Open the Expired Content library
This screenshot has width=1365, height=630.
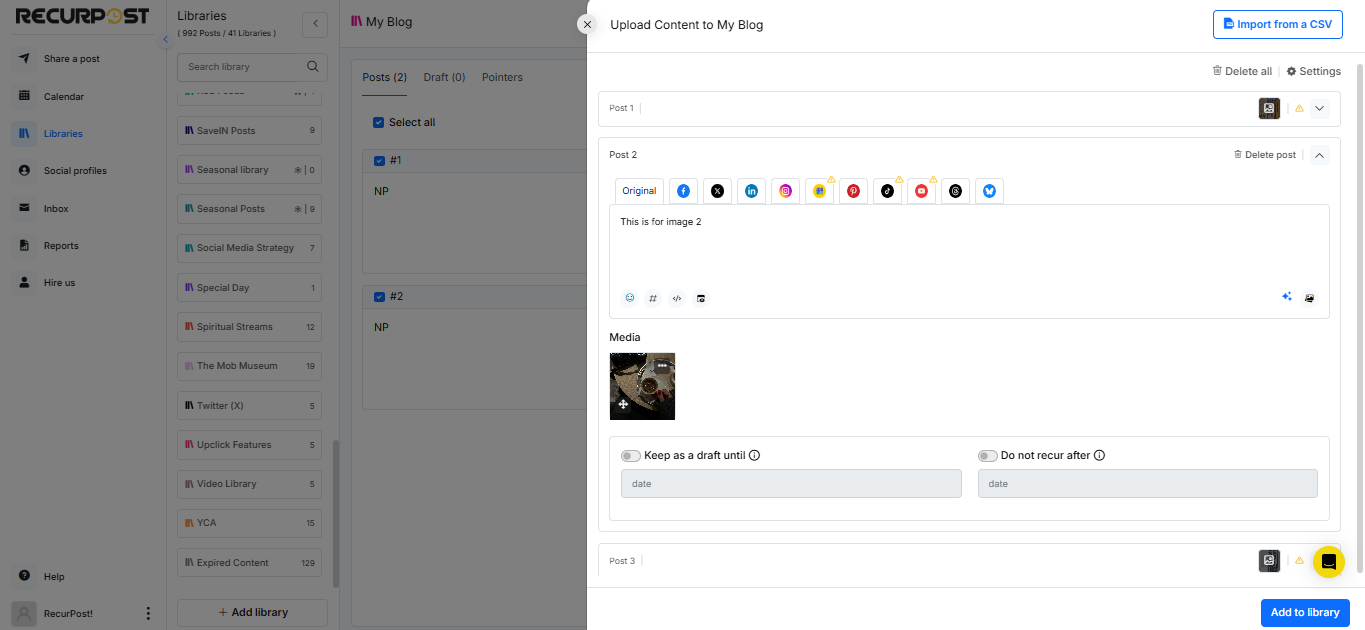[x=249, y=563]
